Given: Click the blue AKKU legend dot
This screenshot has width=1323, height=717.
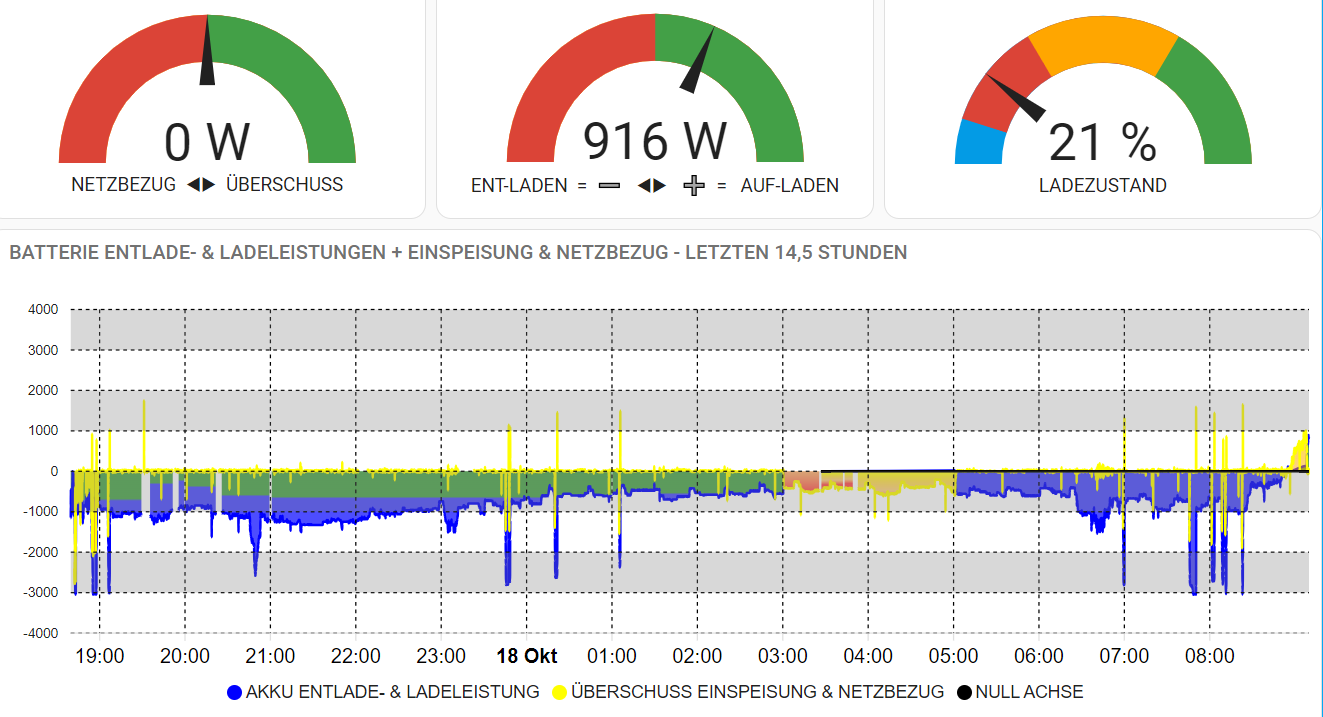Looking at the screenshot, I should pos(235,692).
